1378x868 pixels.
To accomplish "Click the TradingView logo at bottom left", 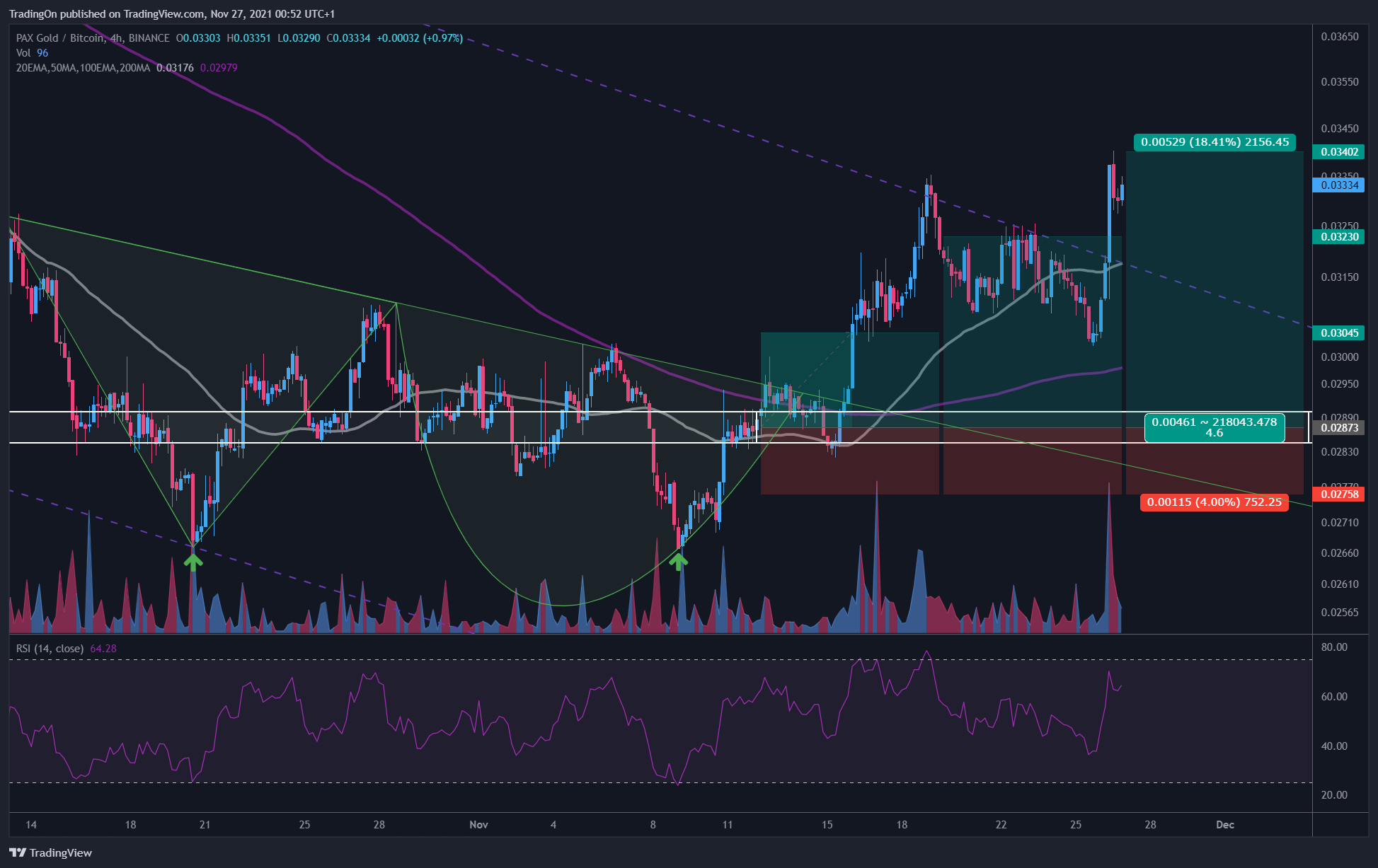I will click(x=51, y=852).
